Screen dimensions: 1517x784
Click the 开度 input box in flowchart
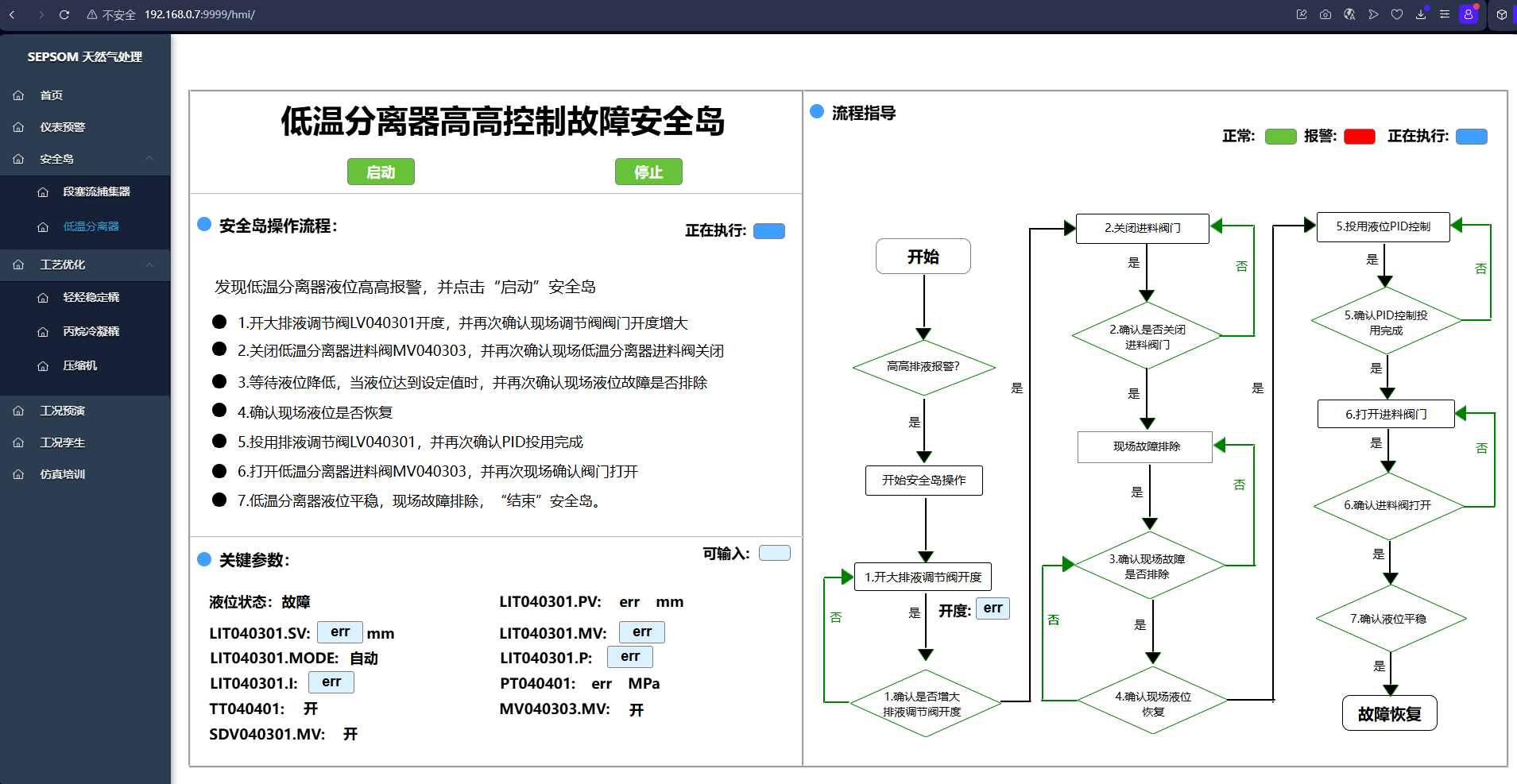click(993, 608)
